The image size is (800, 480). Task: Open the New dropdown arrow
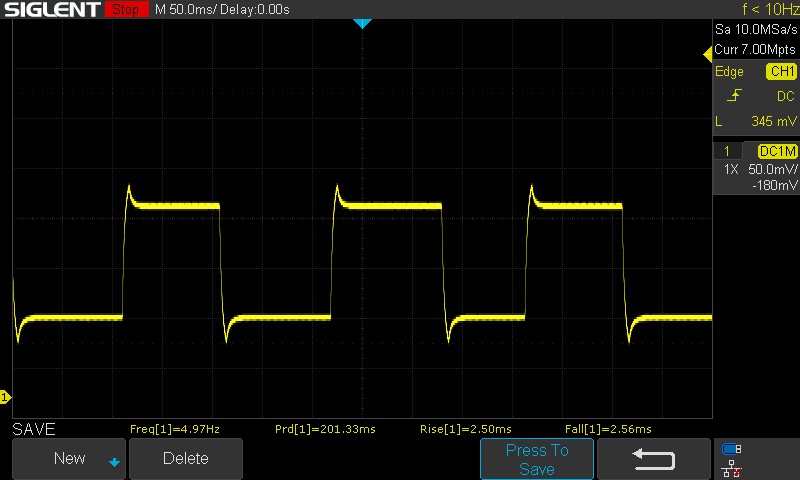coord(114,462)
